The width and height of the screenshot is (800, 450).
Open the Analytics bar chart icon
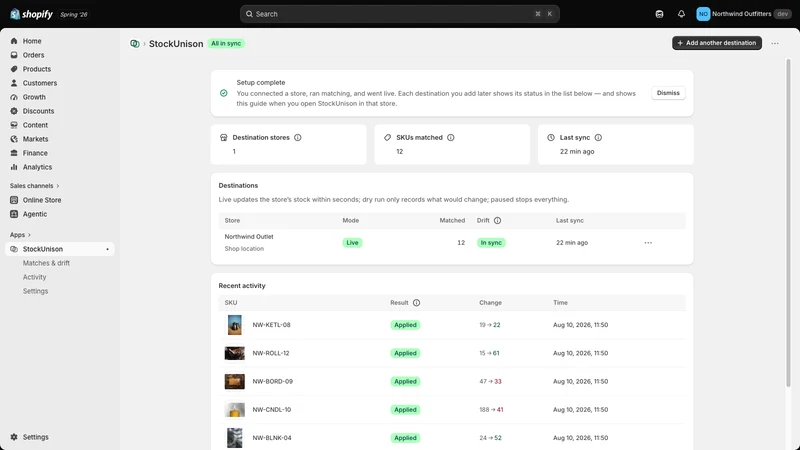14,167
